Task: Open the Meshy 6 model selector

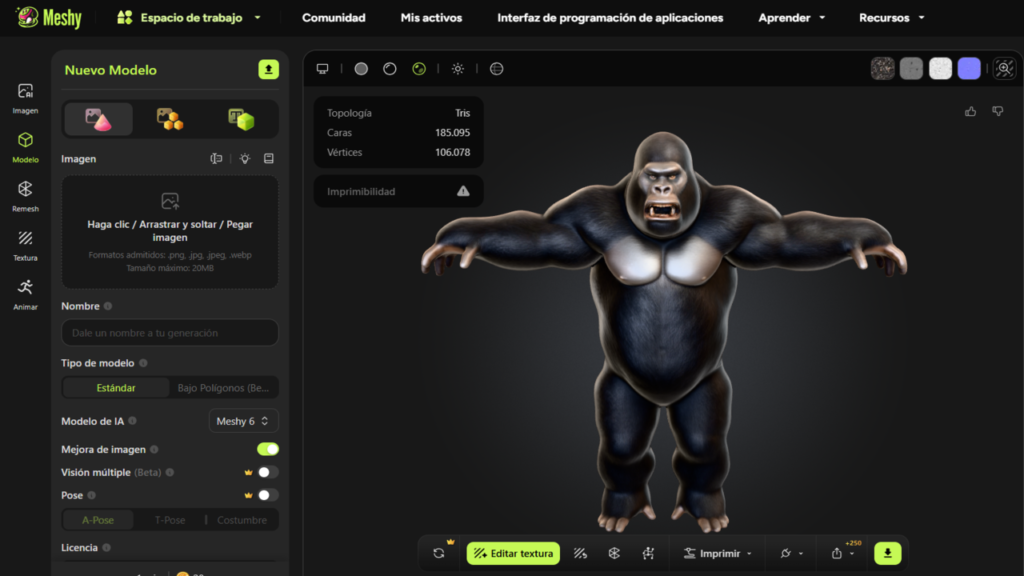Action: point(243,421)
